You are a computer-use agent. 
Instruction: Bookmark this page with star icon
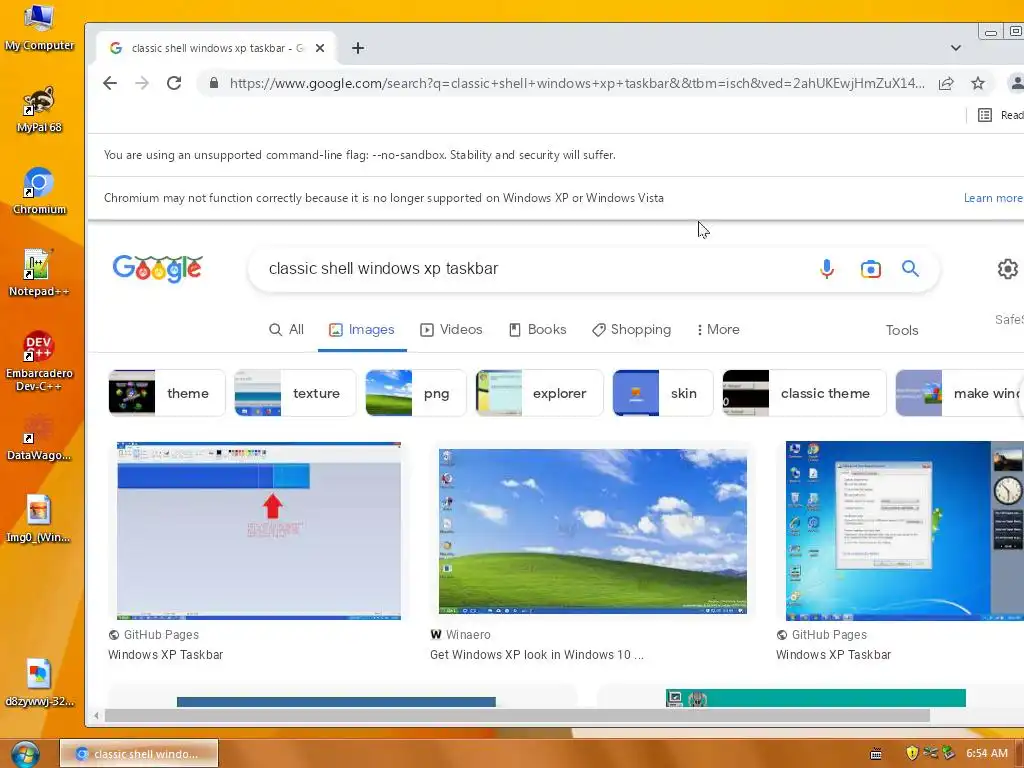tap(978, 83)
